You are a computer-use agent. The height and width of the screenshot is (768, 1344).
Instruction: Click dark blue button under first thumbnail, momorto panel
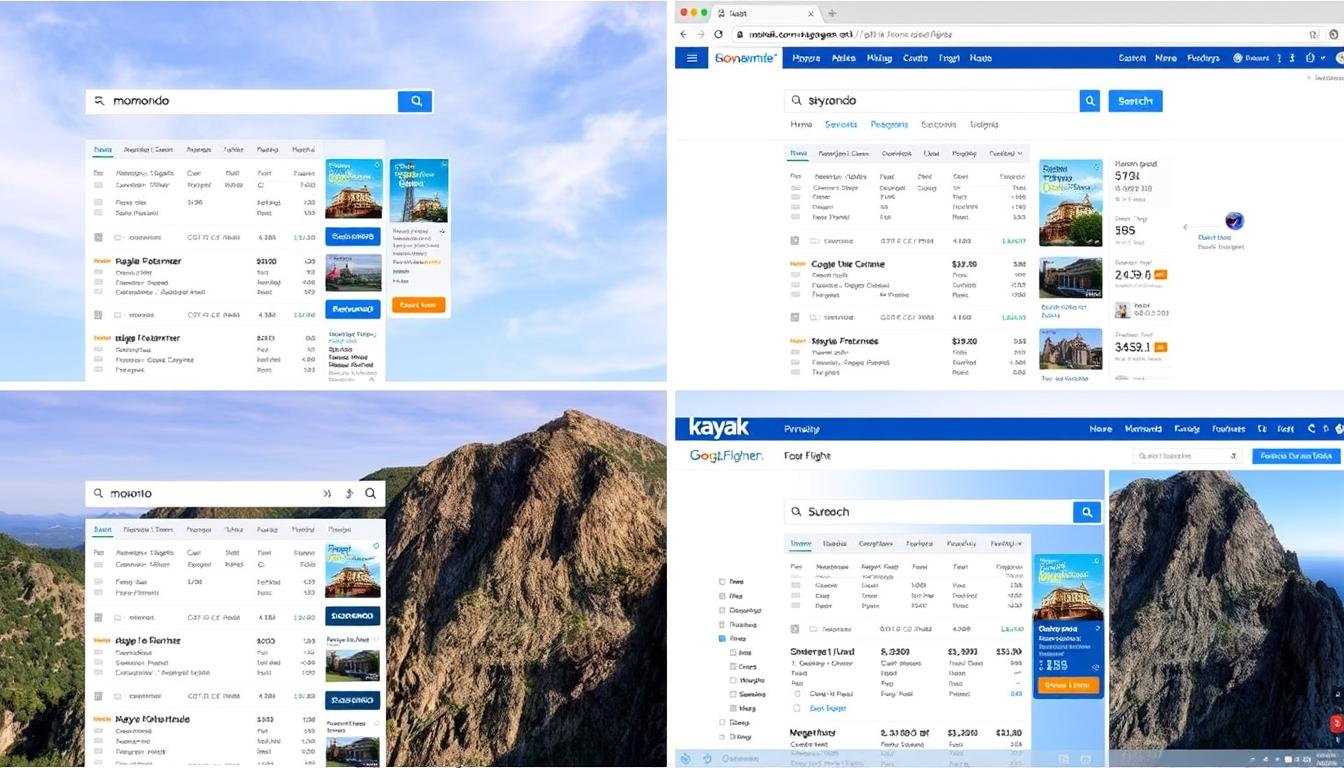tap(352, 616)
